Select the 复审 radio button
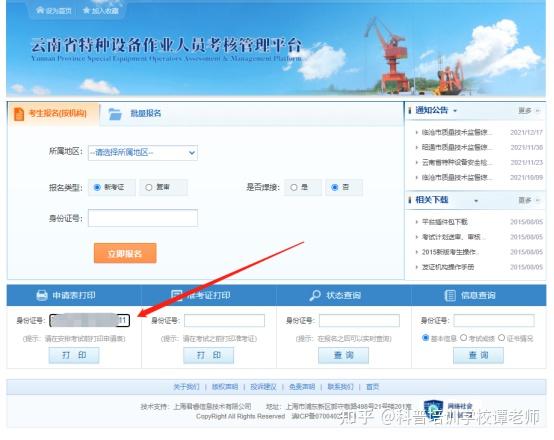 point(149,187)
